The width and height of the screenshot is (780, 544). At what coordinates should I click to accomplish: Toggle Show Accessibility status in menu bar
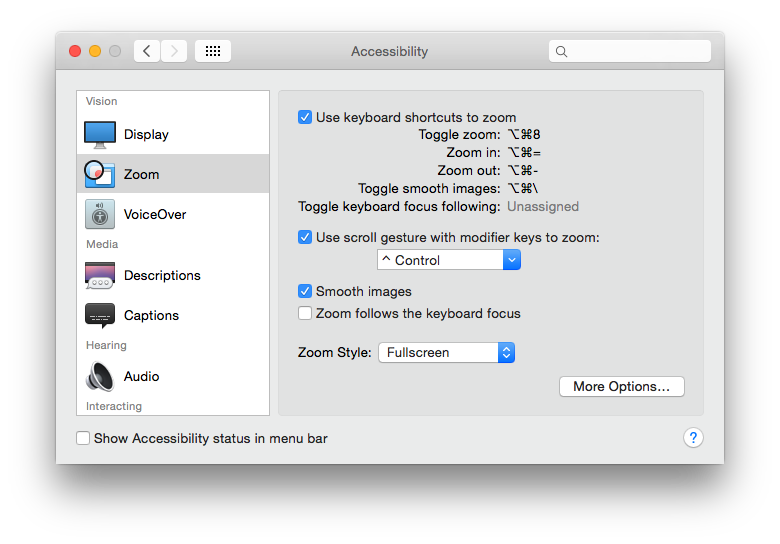(83, 438)
